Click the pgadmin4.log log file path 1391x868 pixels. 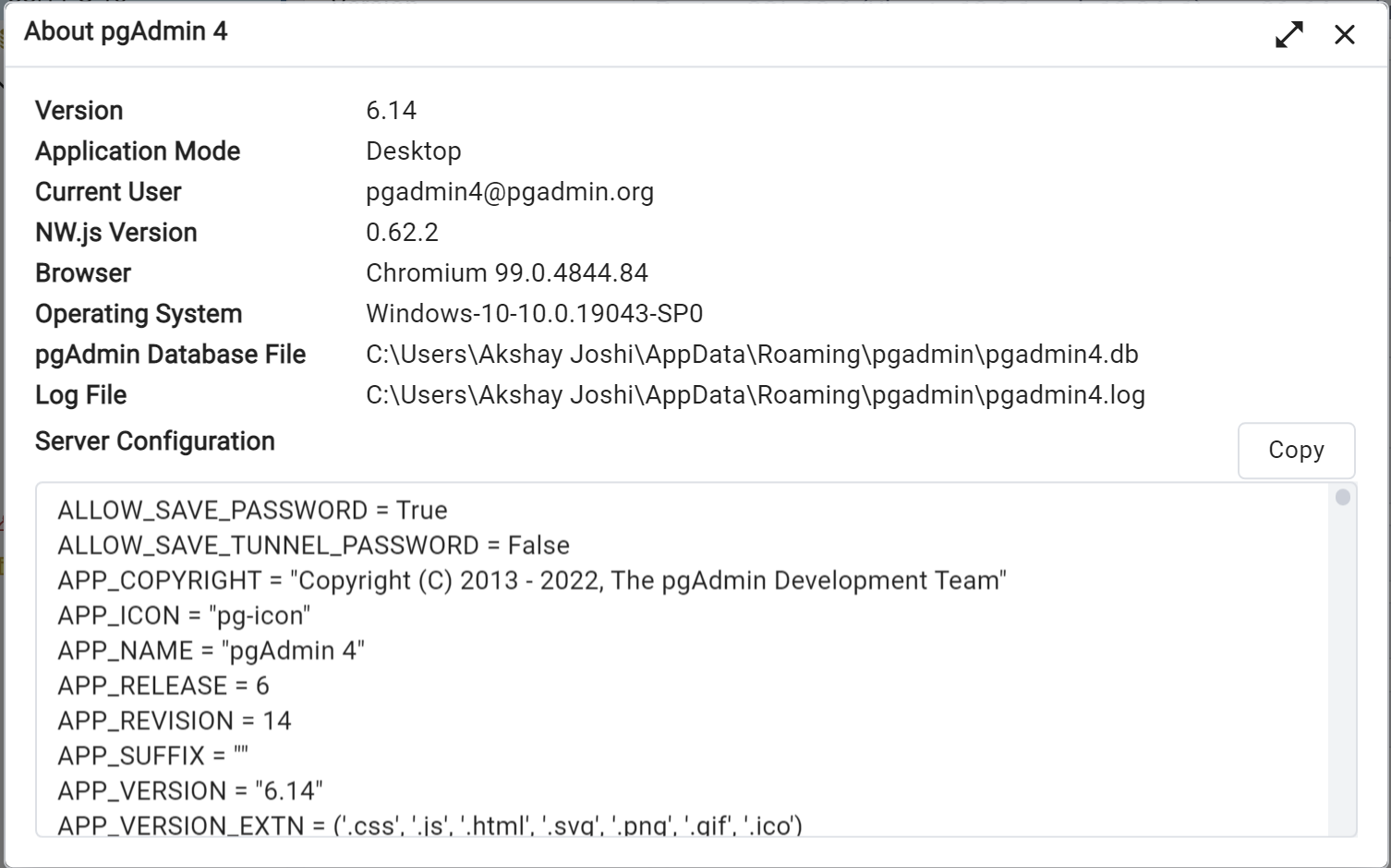pyautogui.click(x=755, y=395)
